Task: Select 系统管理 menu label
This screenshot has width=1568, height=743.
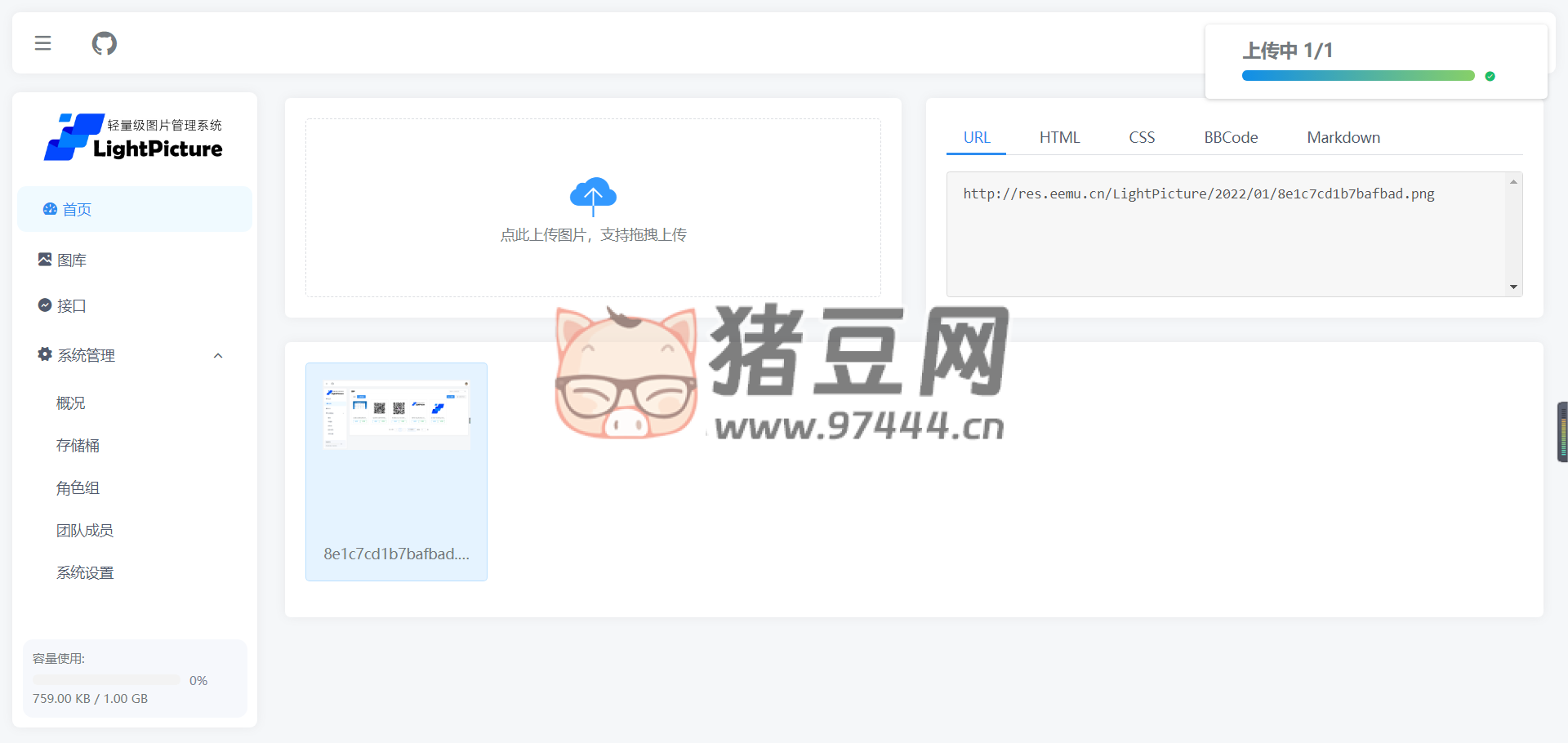Action: click(87, 355)
